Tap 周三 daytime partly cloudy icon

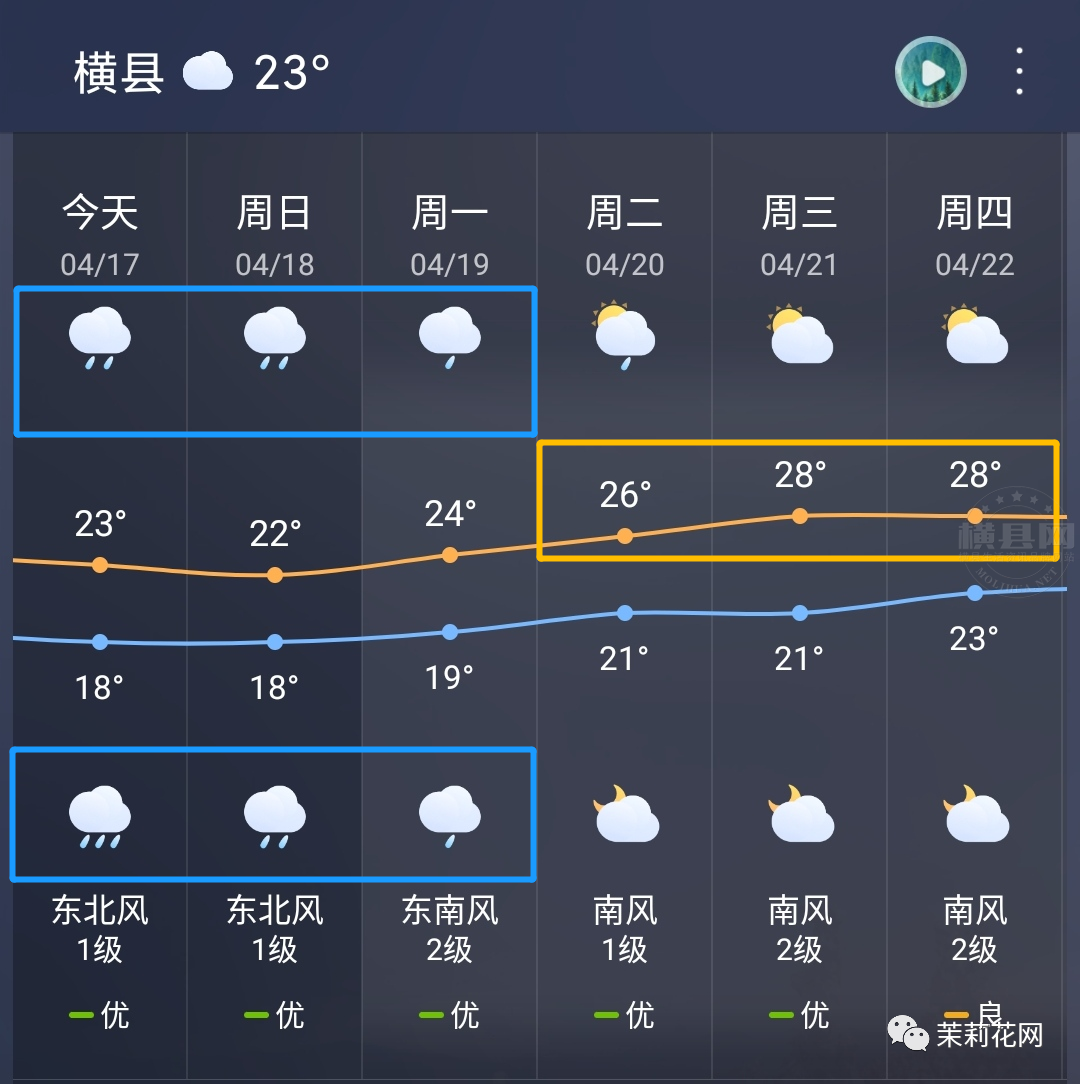[x=800, y=334]
